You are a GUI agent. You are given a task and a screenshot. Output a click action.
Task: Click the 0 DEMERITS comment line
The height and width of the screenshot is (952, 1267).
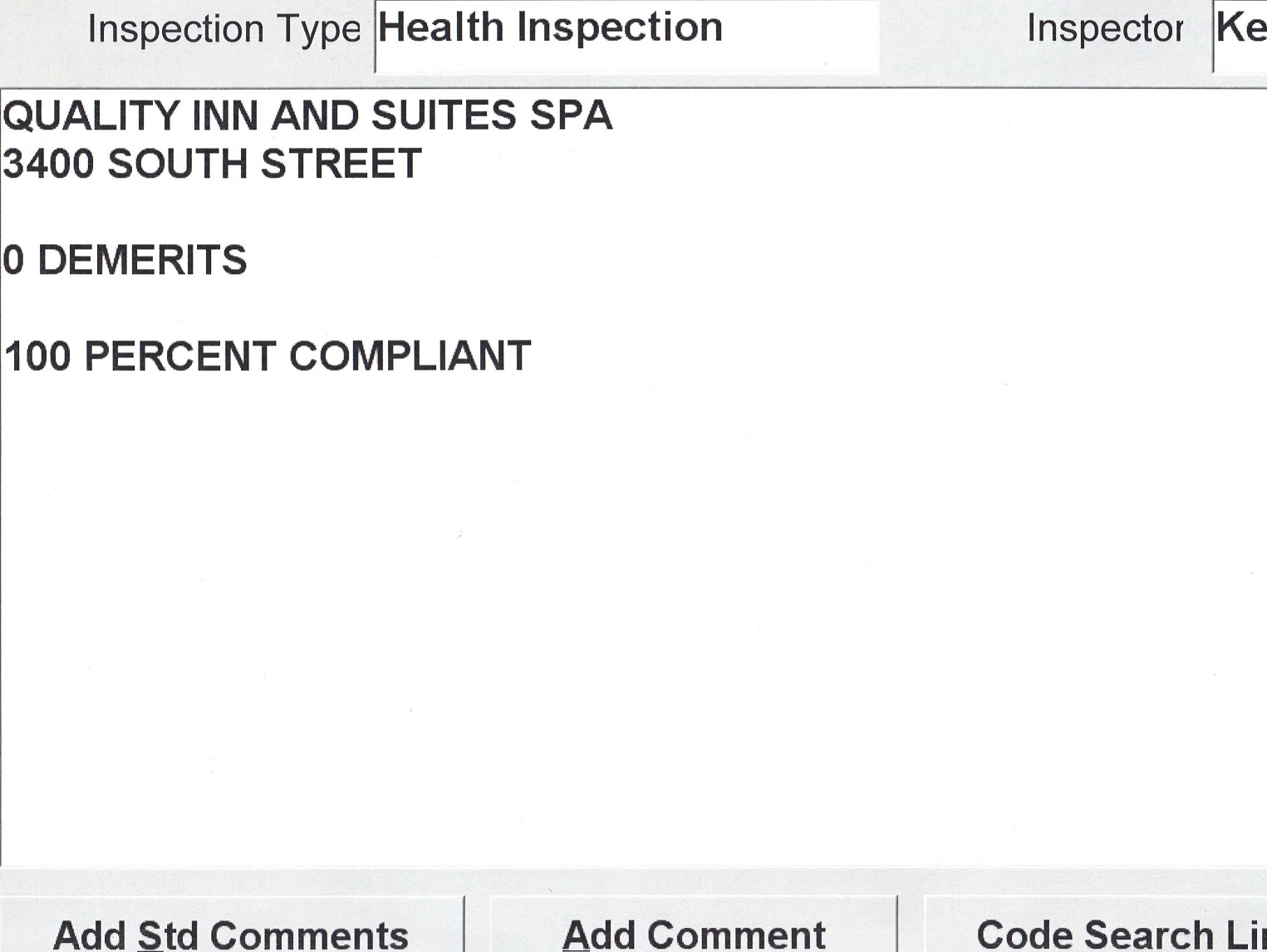(x=125, y=260)
